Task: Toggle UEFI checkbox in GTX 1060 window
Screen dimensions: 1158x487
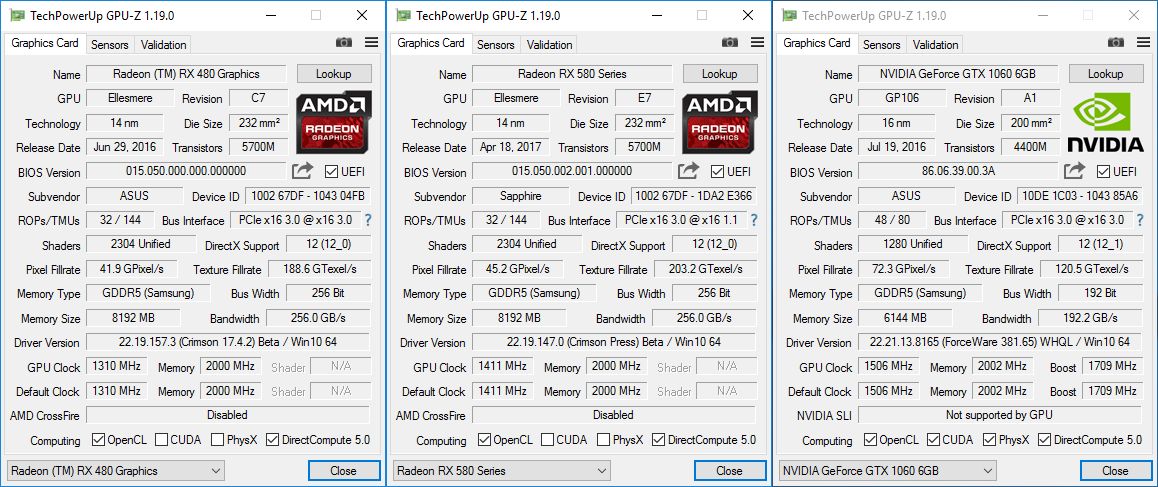Action: [x=1104, y=172]
